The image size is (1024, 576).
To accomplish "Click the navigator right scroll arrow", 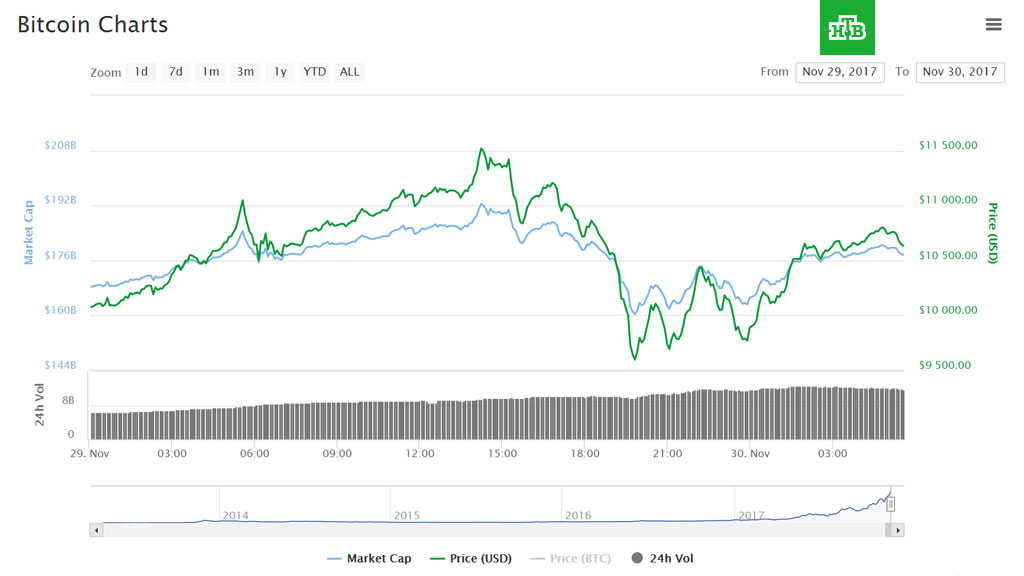I will (x=898, y=530).
